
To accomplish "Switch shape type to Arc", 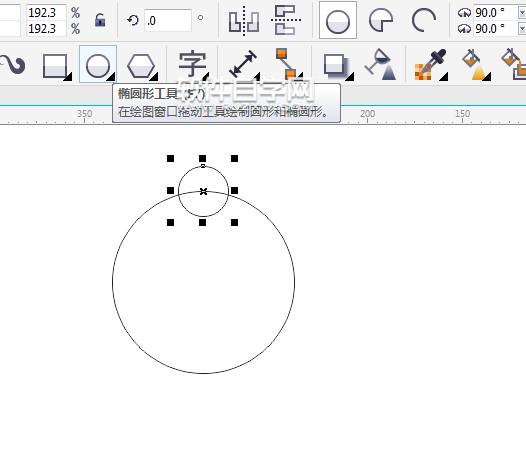I will coord(424,20).
